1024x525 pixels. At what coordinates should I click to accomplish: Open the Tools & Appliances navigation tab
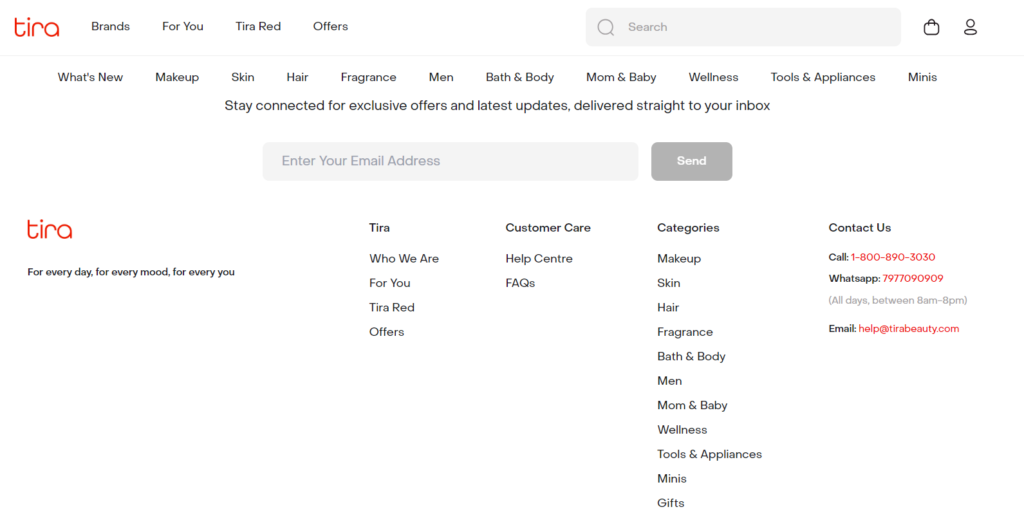point(822,77)
